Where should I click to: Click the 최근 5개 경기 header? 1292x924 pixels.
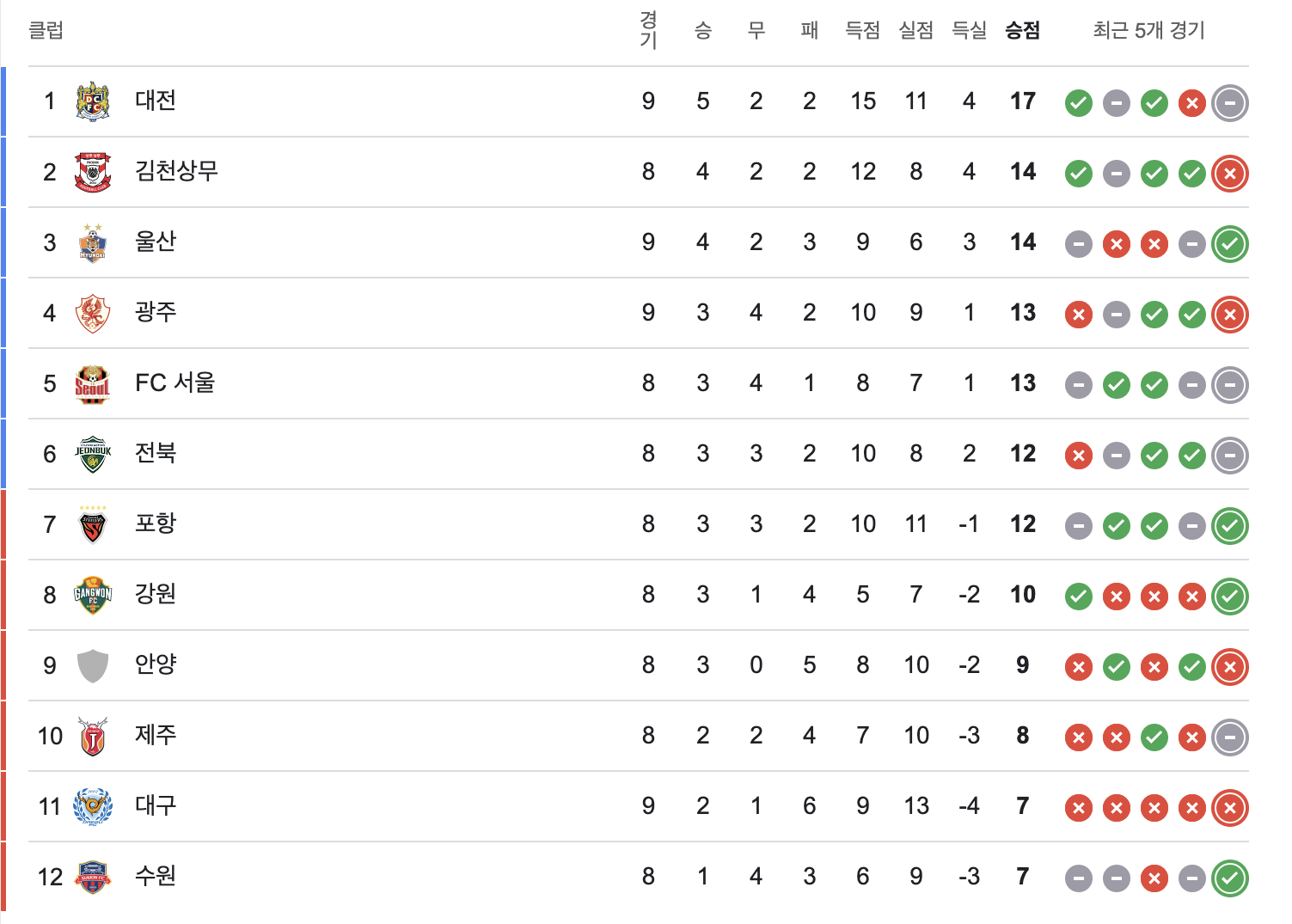click(1149, 31)
